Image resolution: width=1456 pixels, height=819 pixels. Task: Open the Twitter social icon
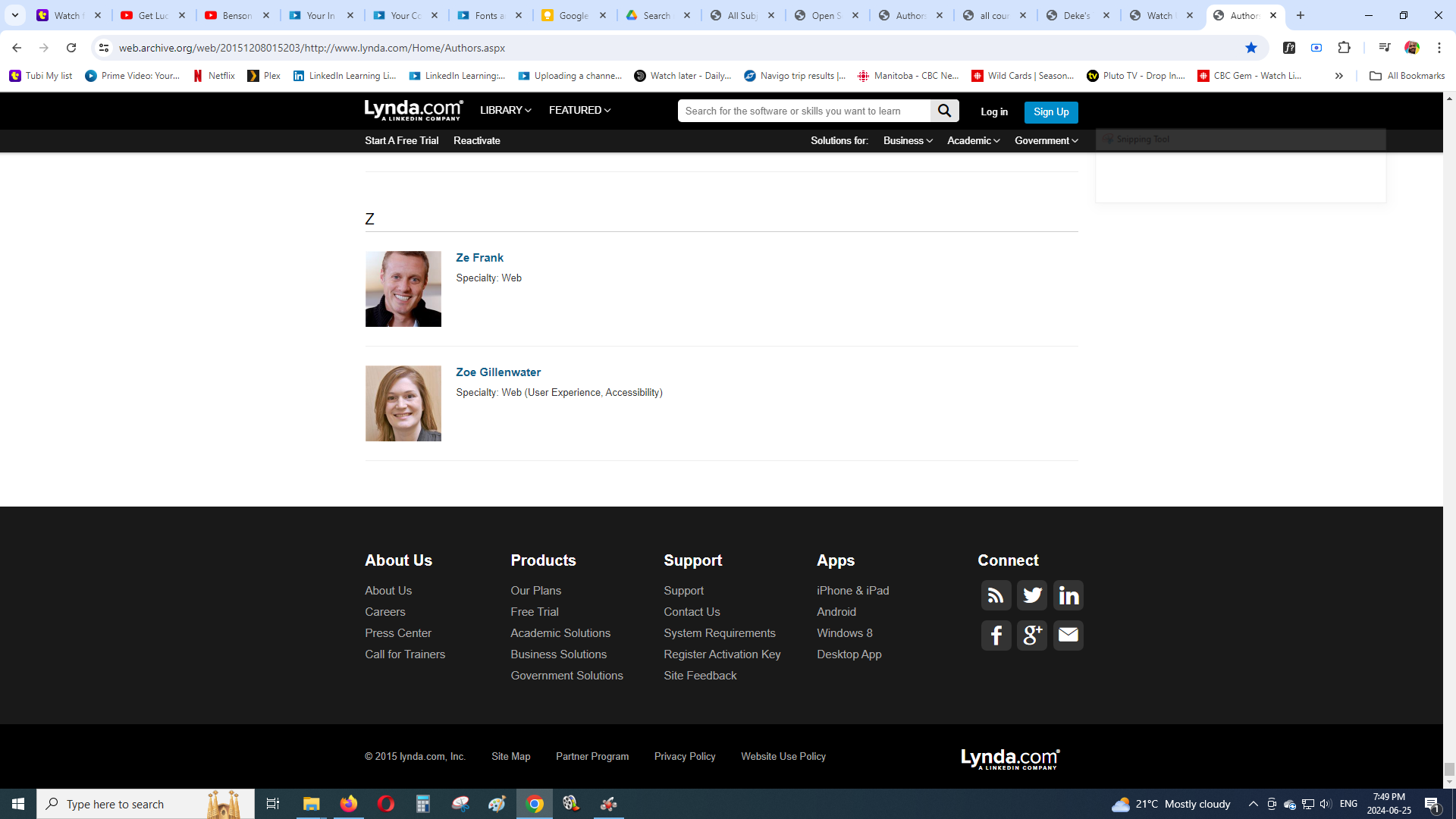[1031, 595]
